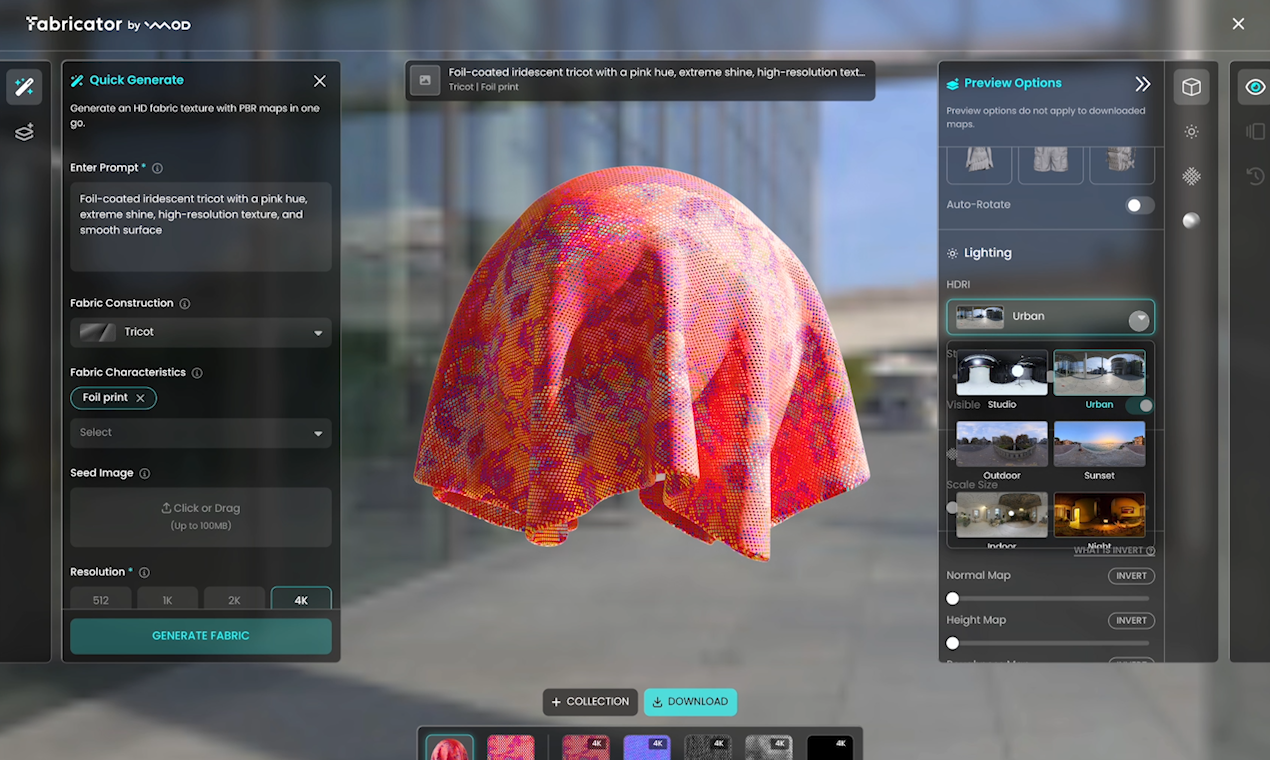Select the pink 4K base color map thumbnail
Image resolution: width=1270 pixels, height=760 pixels.
[586, 748]
